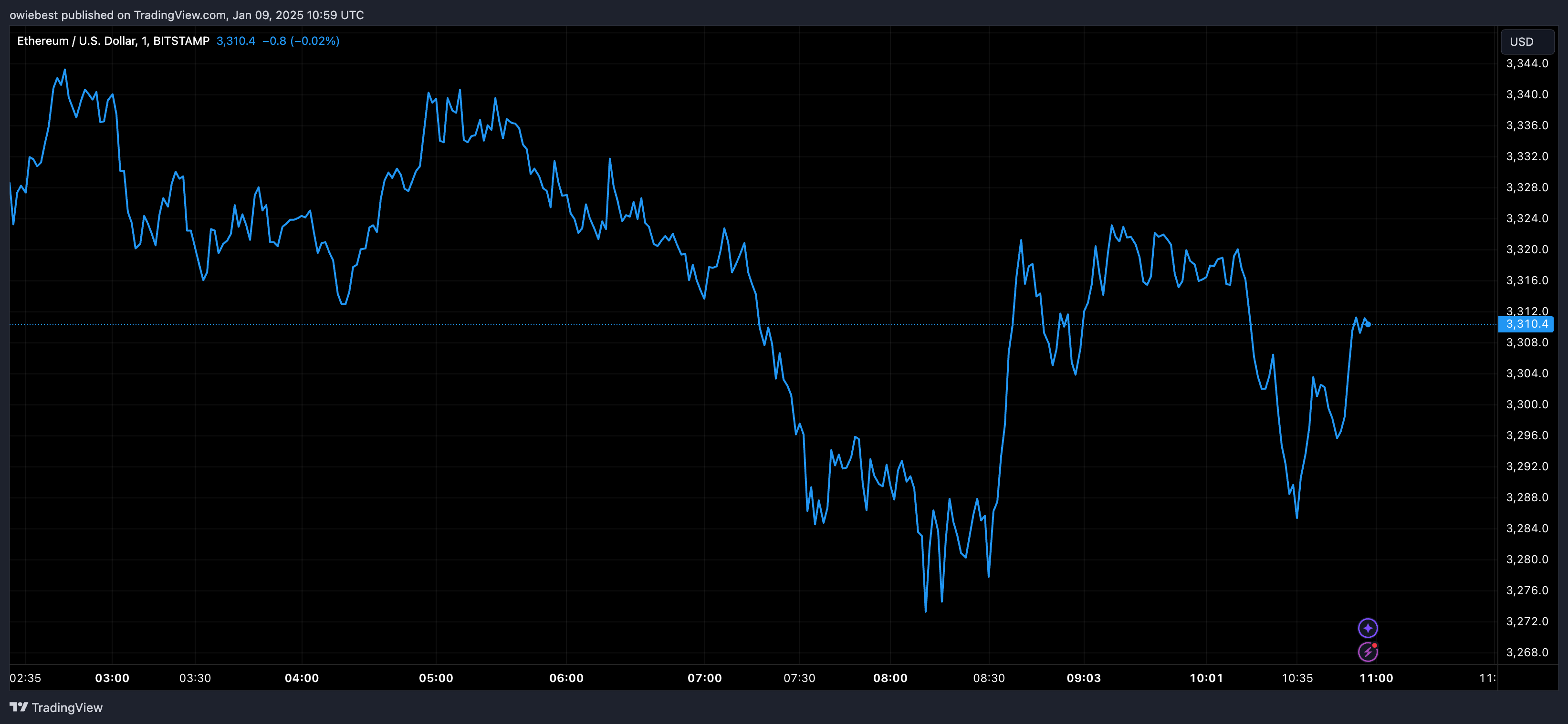
Task: Click the 3,320.0 price axis label
Action: (x=1526, y=249)
